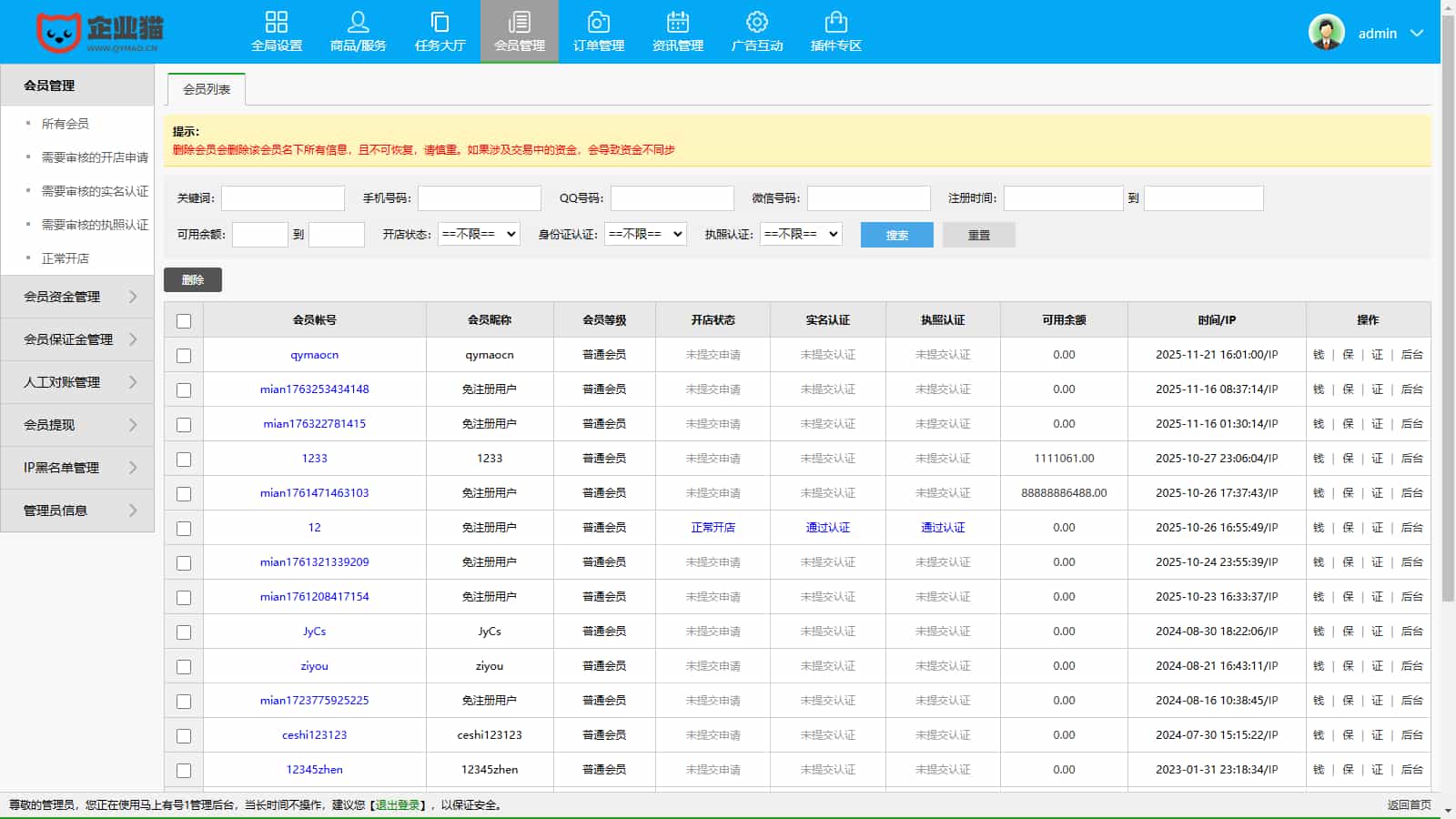Click the 退出登录 logout link
The image size is (1456, 819).
(398, 805)
